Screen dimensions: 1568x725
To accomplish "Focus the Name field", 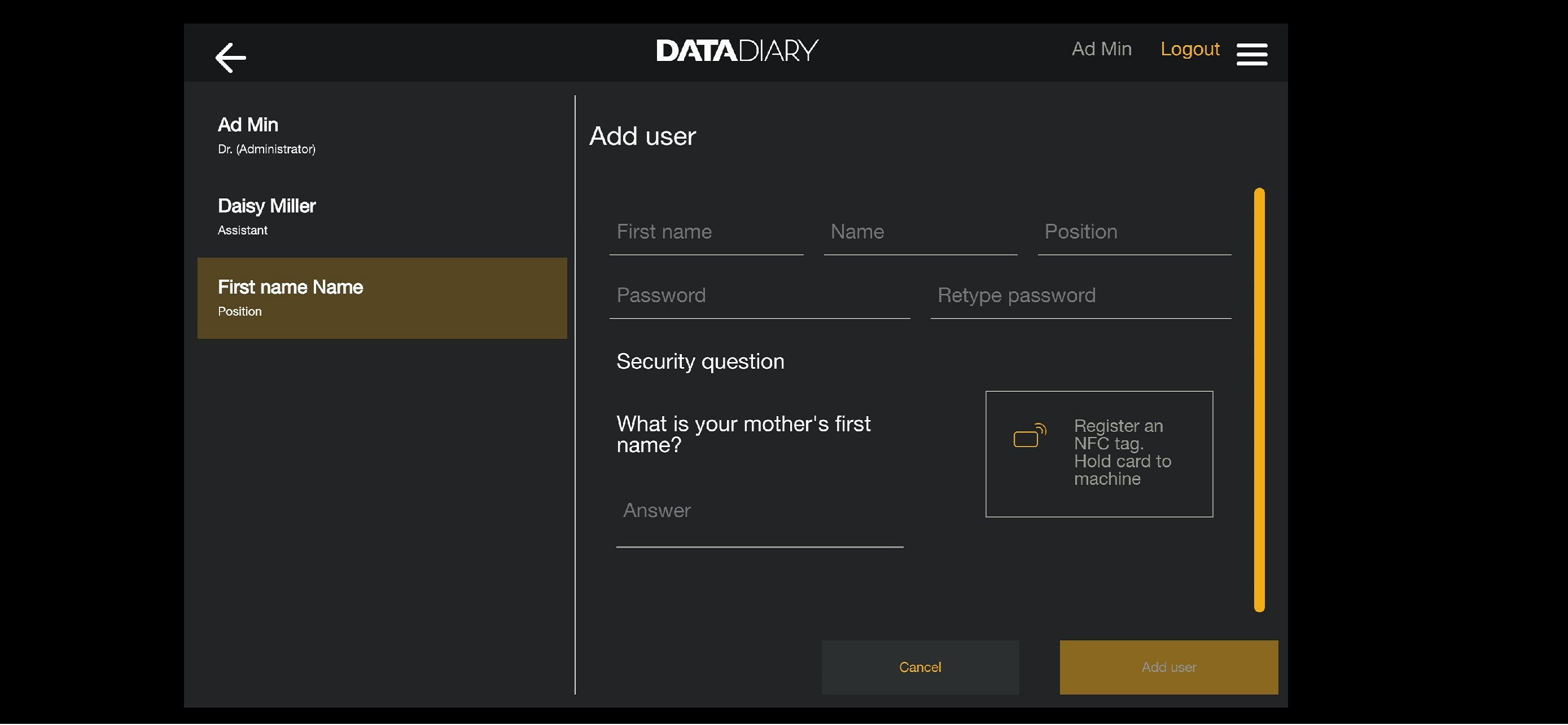I will point(921,233).
